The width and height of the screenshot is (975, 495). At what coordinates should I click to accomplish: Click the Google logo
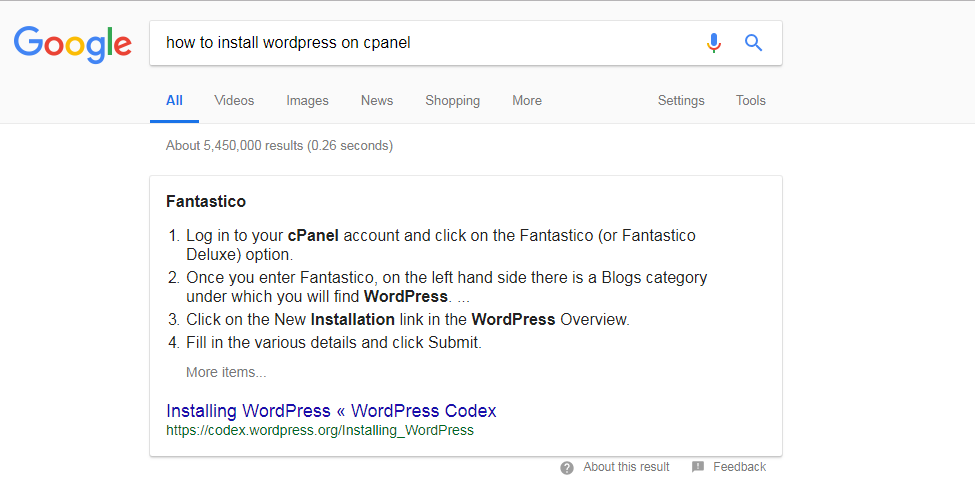click(x=73, y=43)
